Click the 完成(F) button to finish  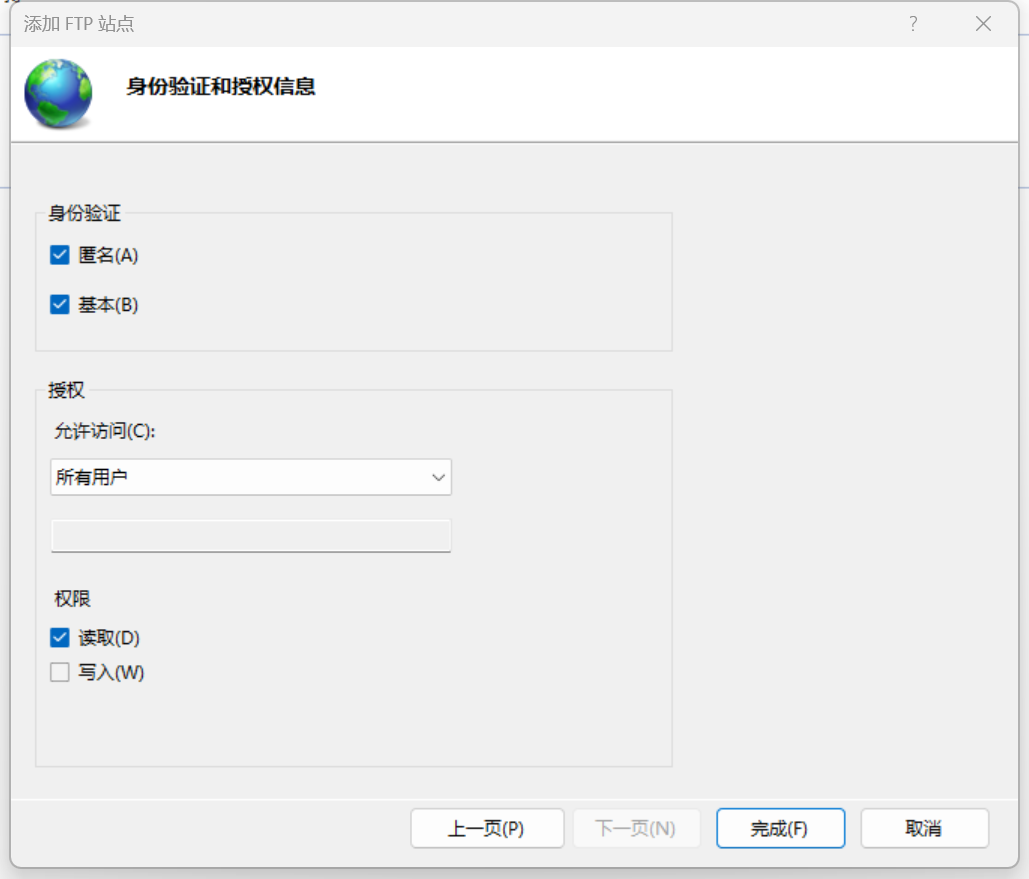click(780, 828)
